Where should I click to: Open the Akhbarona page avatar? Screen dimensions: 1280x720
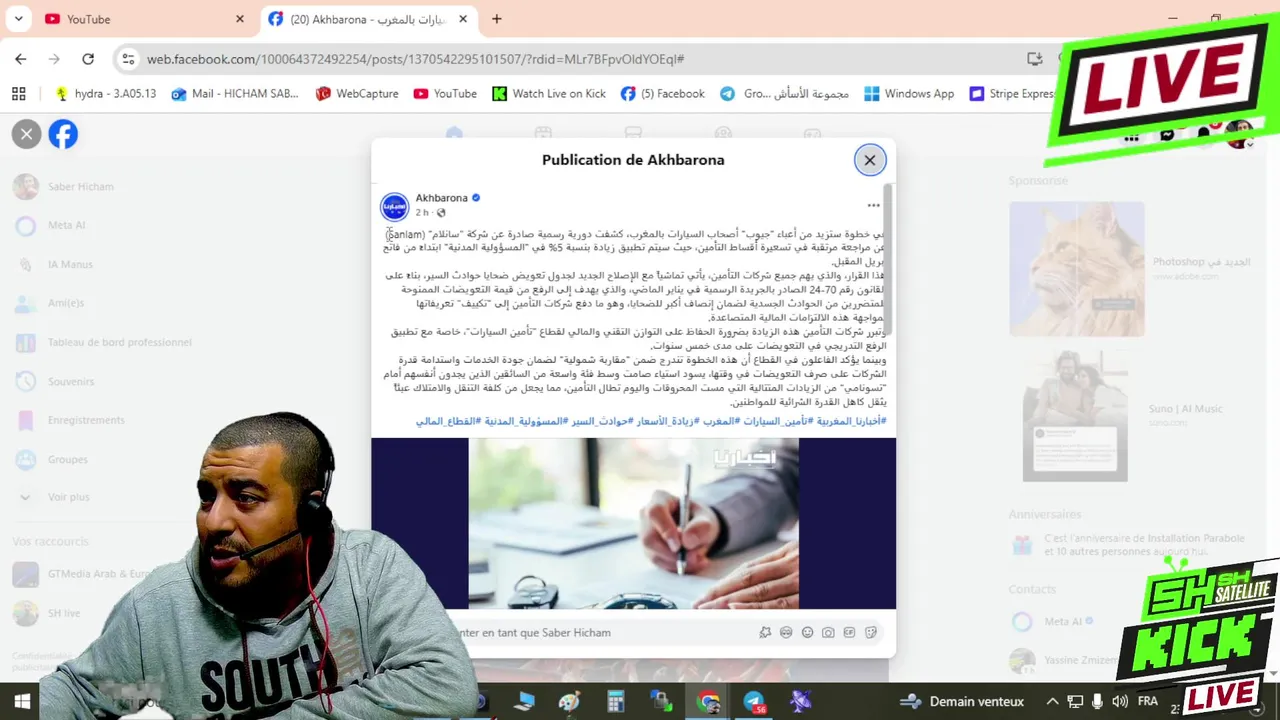click(395, 207)
